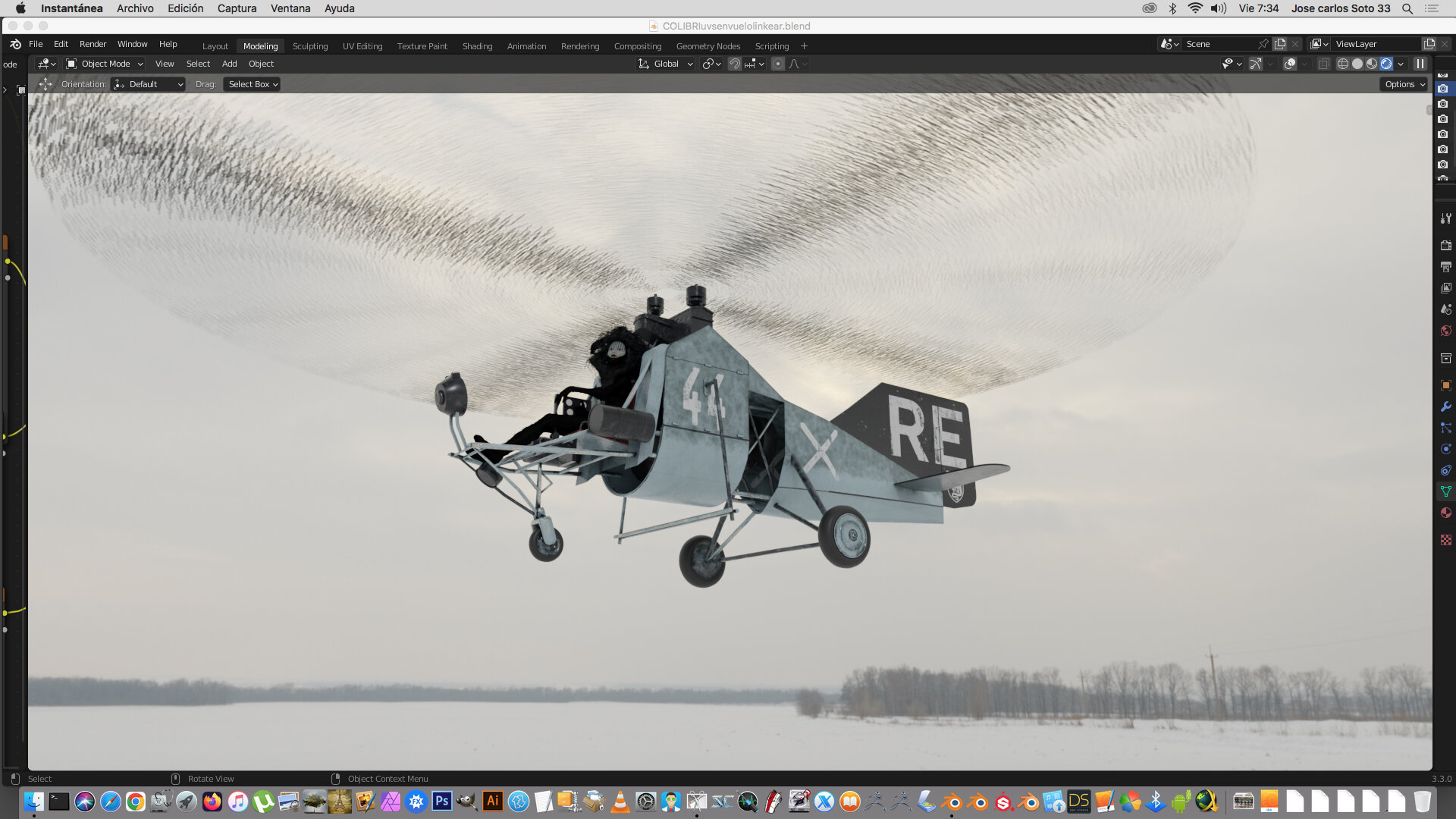Toggle X-ray mode
Image resolution: width=1456 pixels, height=819 pixels.
[x=1323, y=64]
